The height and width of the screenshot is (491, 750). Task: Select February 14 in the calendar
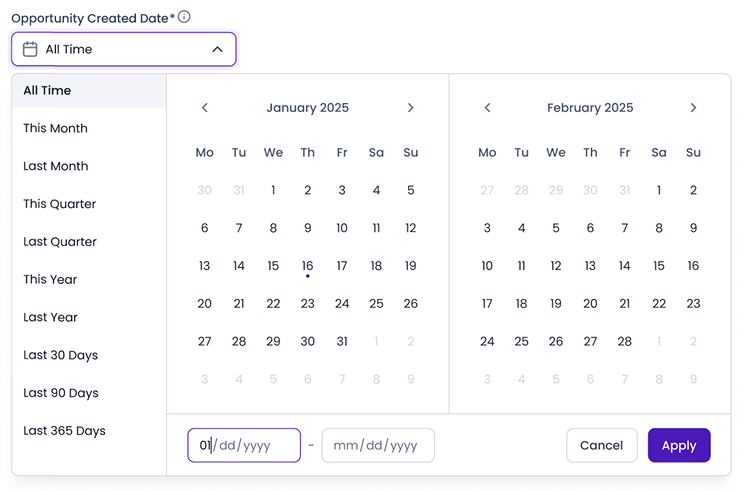tap(624, 266)
